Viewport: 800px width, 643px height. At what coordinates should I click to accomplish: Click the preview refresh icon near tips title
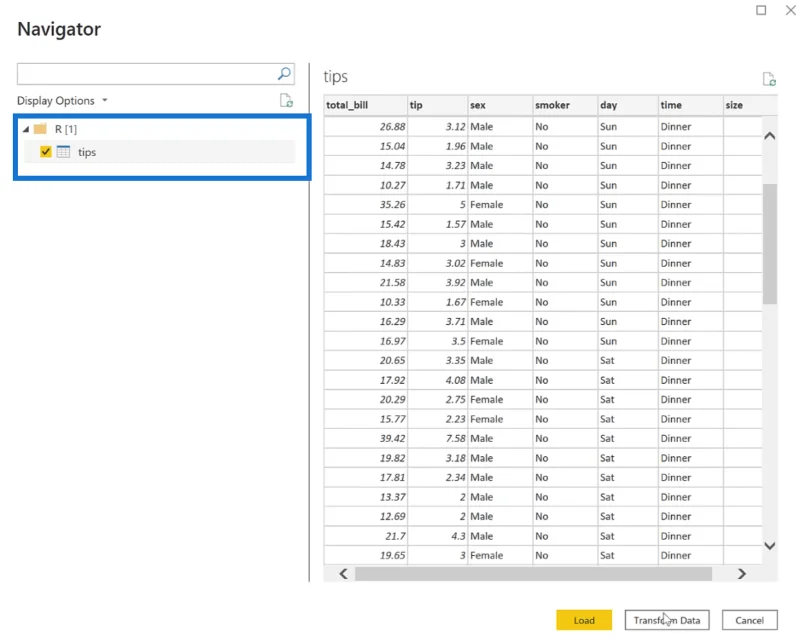point(769,79)
